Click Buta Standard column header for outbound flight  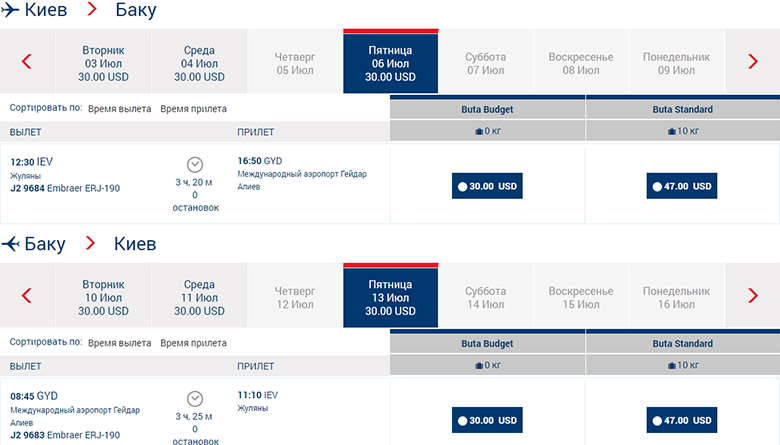682,109
